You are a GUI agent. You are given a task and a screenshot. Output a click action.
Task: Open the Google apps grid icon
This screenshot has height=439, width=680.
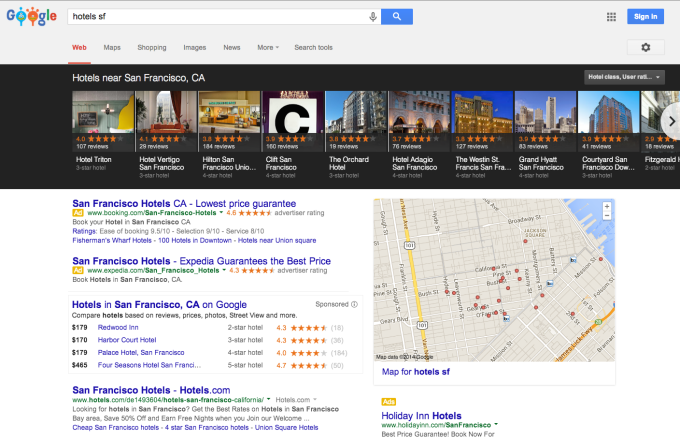coord(611,17)
